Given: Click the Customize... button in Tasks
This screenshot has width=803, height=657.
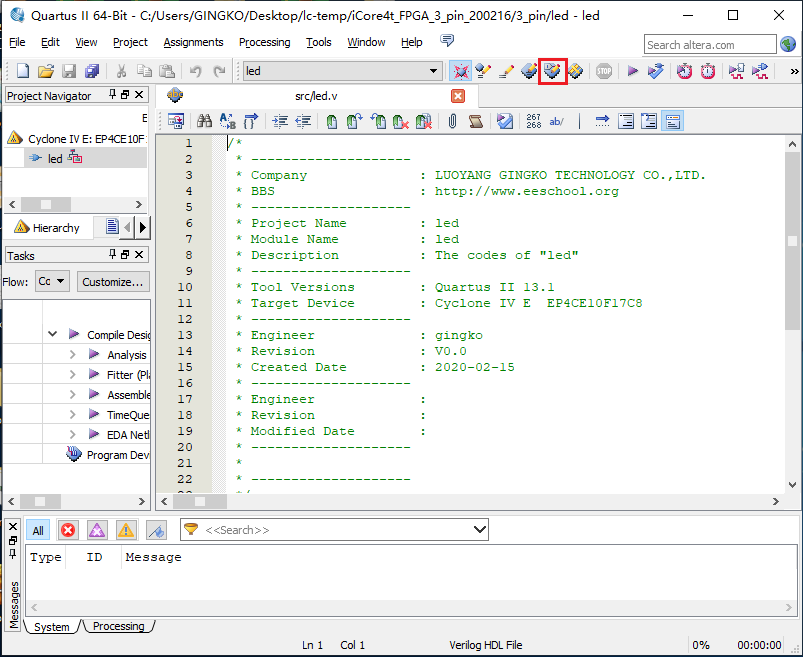Looking at the screenshot, I should click(114, 282).
